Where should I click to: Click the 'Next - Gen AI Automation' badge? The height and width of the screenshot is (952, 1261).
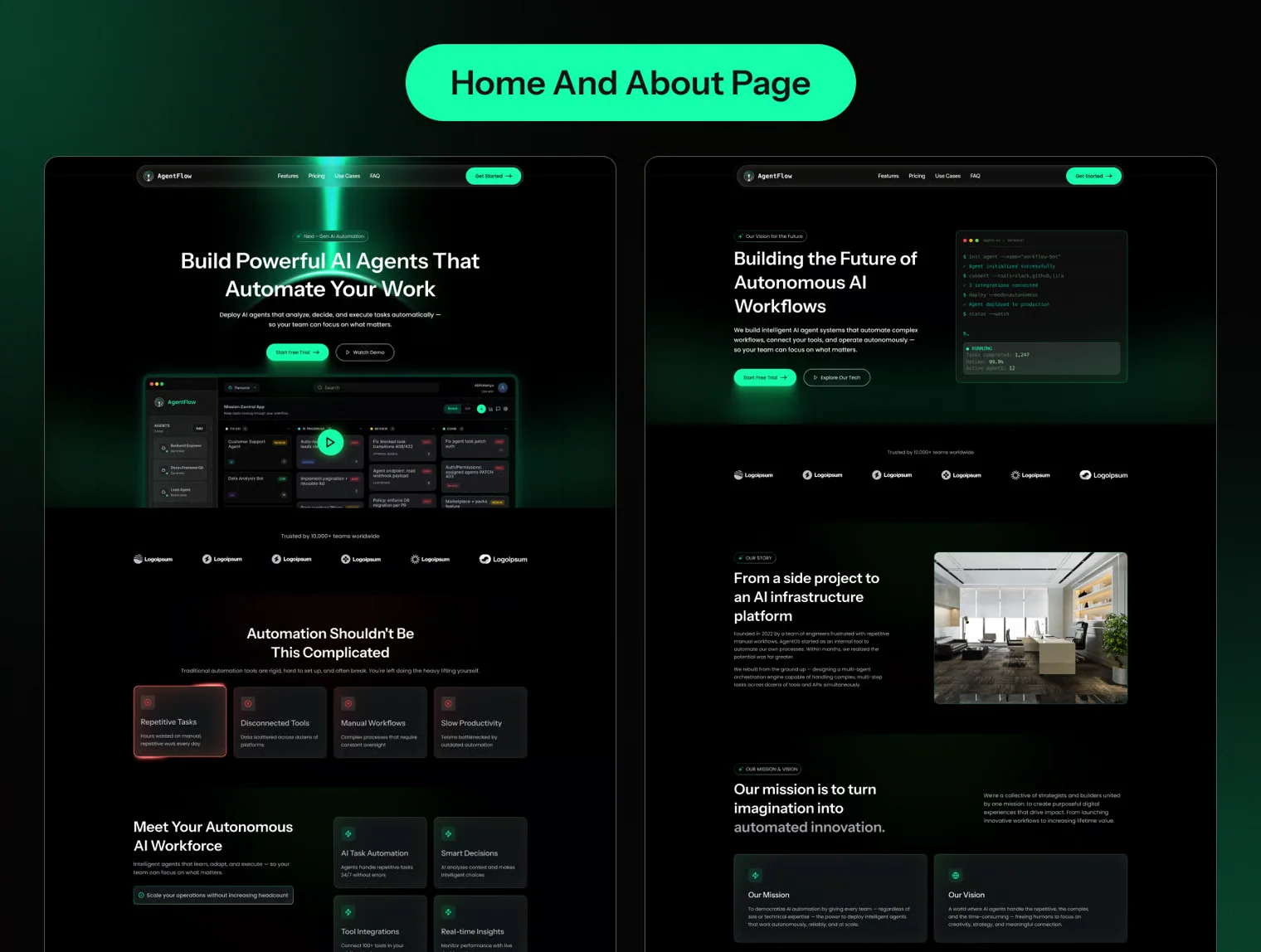click(330, 236)
